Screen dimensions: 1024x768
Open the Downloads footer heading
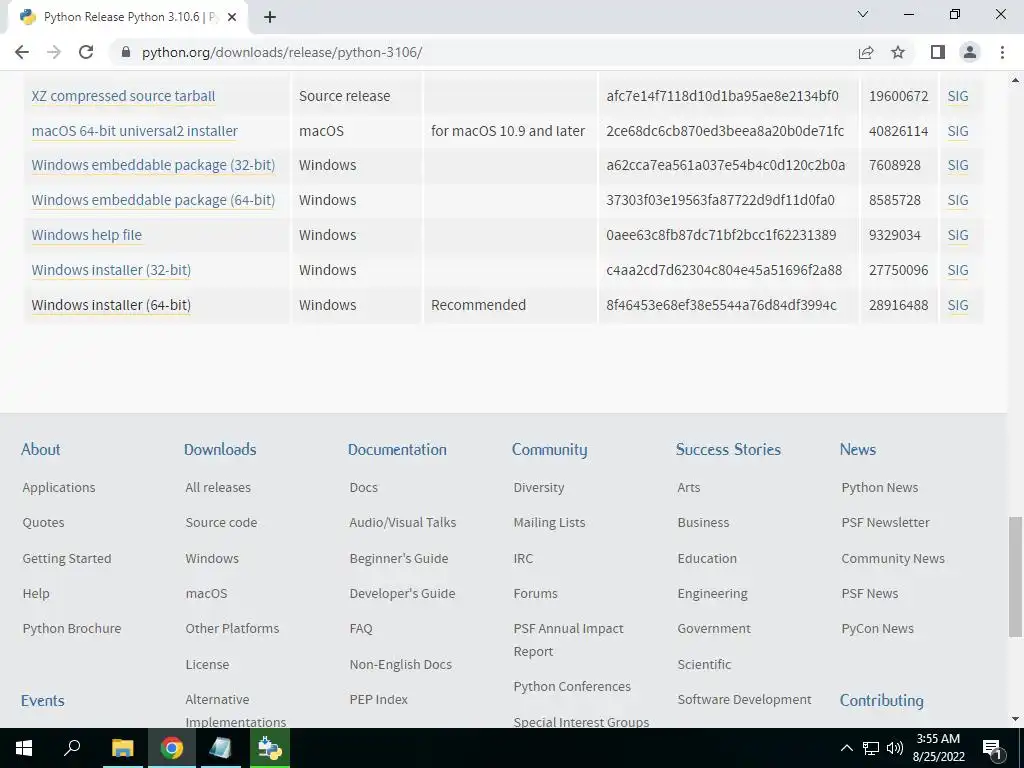click(220, 449)
